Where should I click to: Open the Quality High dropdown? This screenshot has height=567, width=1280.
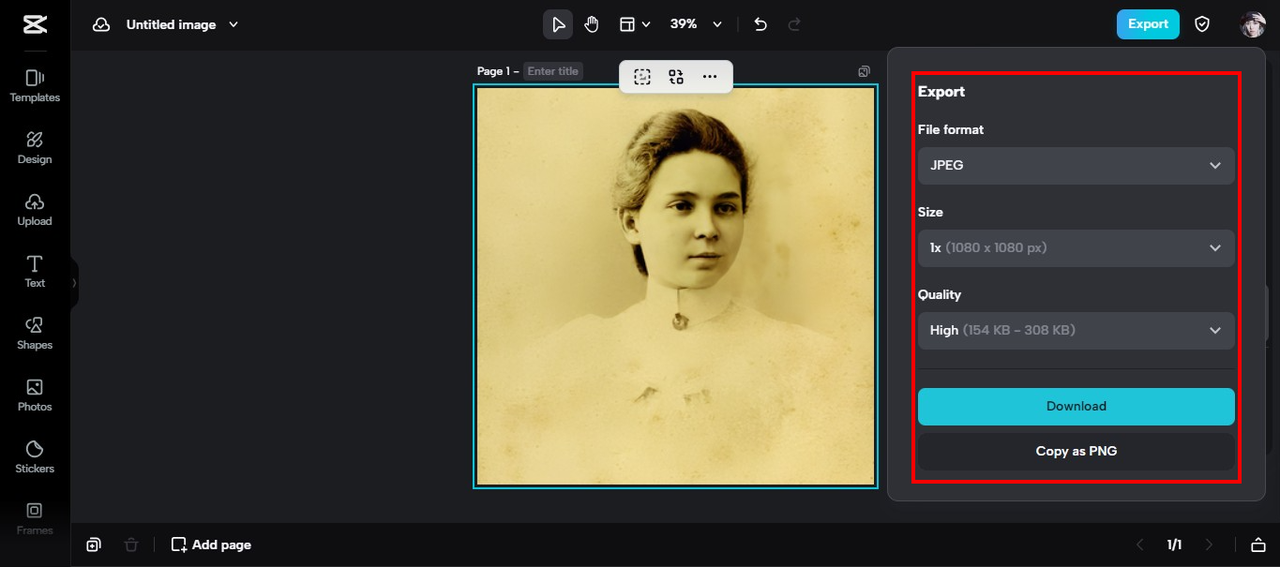tap(1076, 330)
